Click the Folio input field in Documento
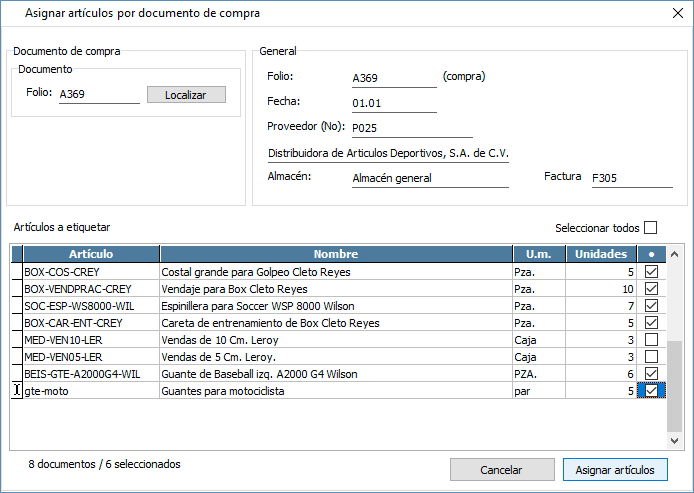Screen dimensions: 694x493 tap(99, 95)
